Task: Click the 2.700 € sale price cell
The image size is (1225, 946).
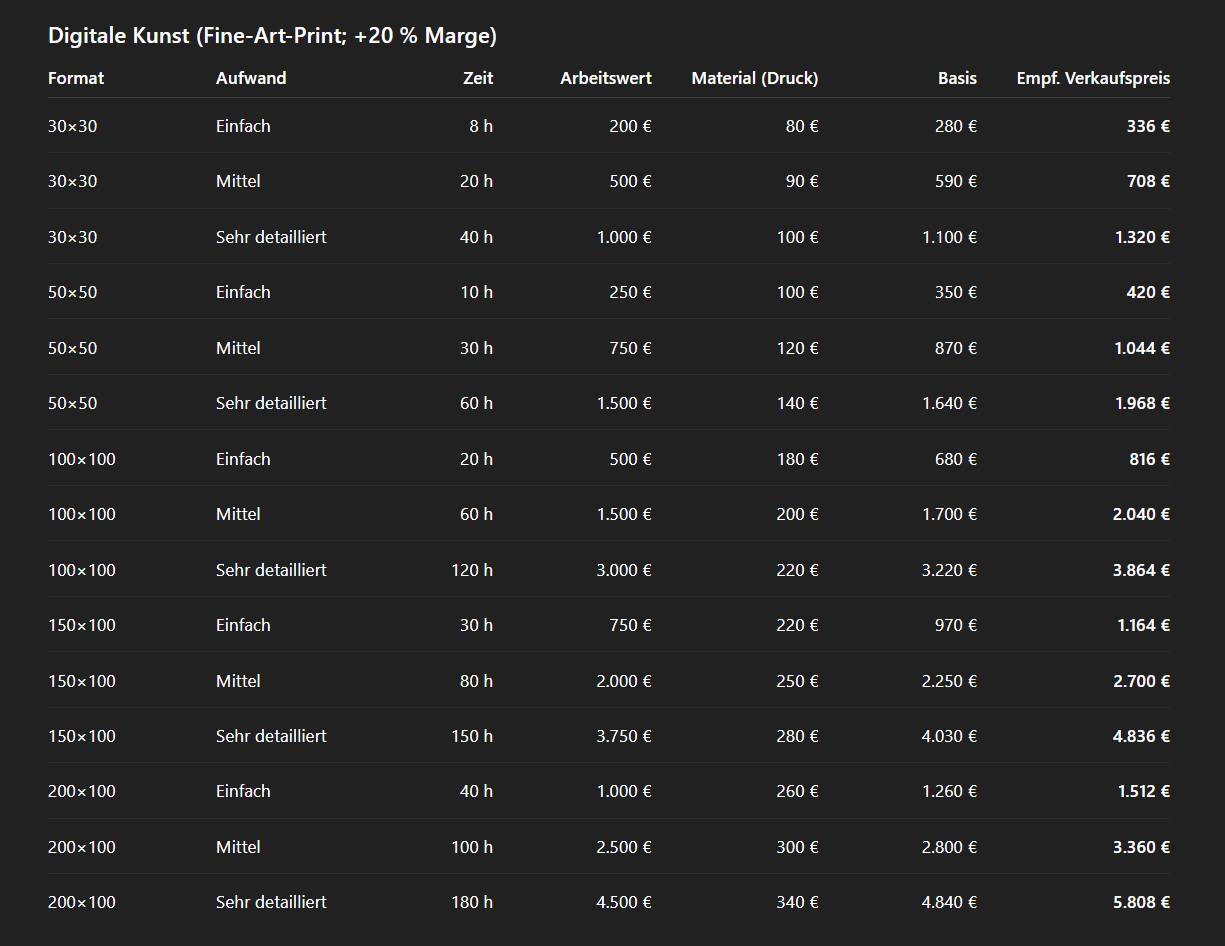Action: click(1142, 681)
